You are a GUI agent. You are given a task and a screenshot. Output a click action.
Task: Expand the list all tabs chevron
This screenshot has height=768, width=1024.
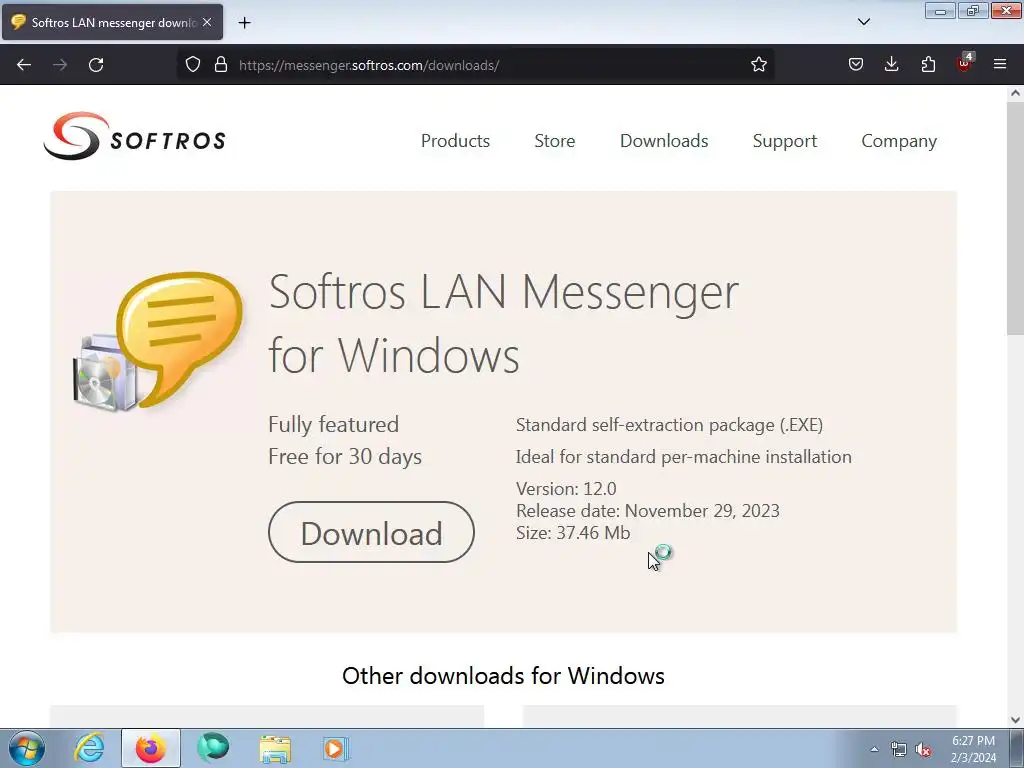(863, 22)
